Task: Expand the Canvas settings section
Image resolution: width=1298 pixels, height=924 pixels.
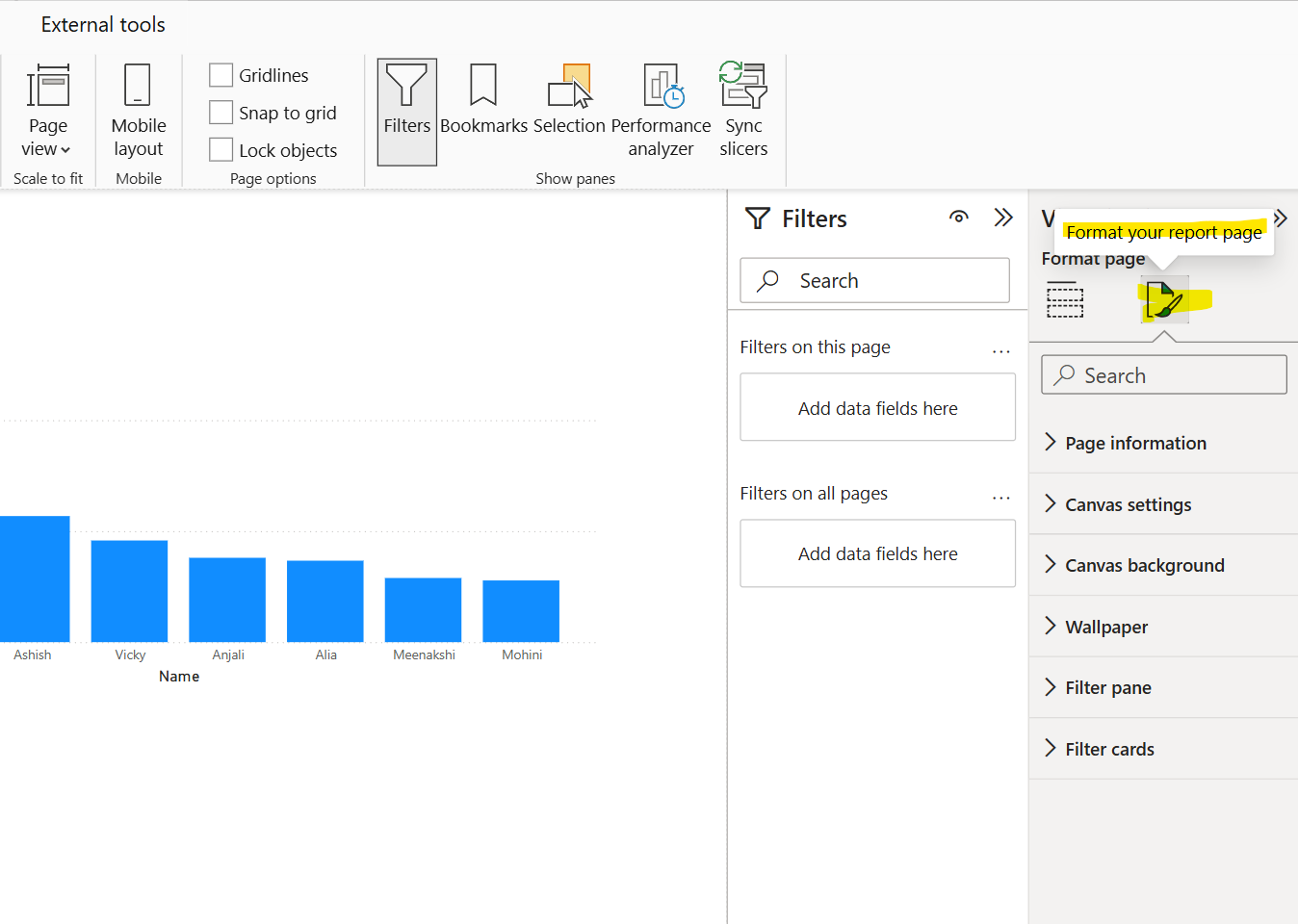Action: tap(1128, 503)
